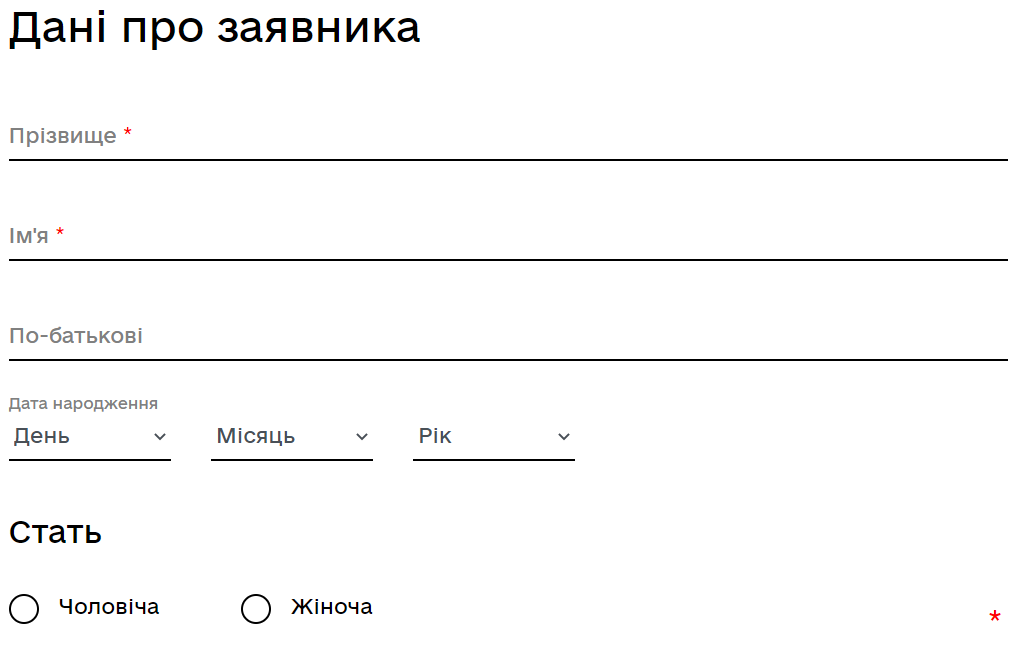Click the chevron arrow next to День

point(160,437)
